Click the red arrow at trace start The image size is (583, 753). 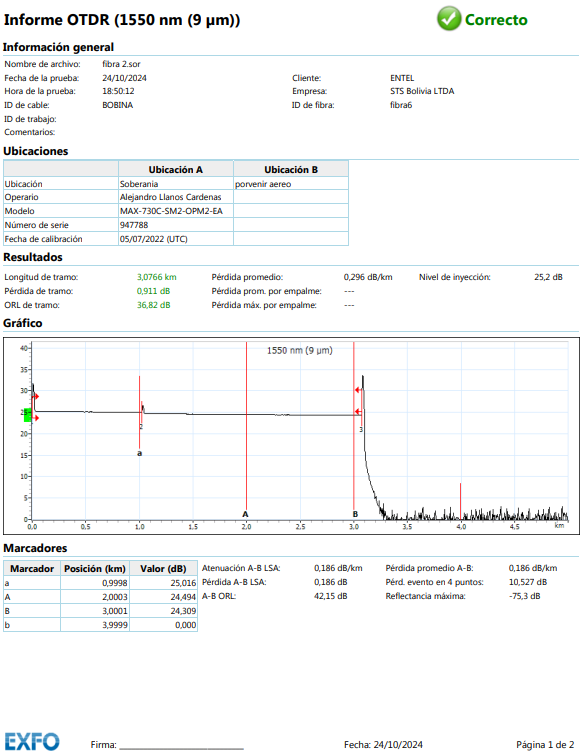pos(36,397)
